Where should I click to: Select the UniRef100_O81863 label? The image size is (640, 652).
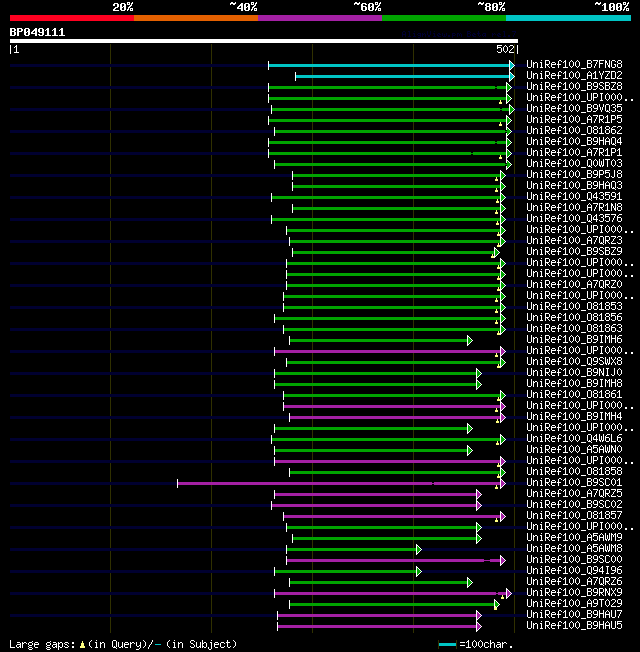pos(574,328)
